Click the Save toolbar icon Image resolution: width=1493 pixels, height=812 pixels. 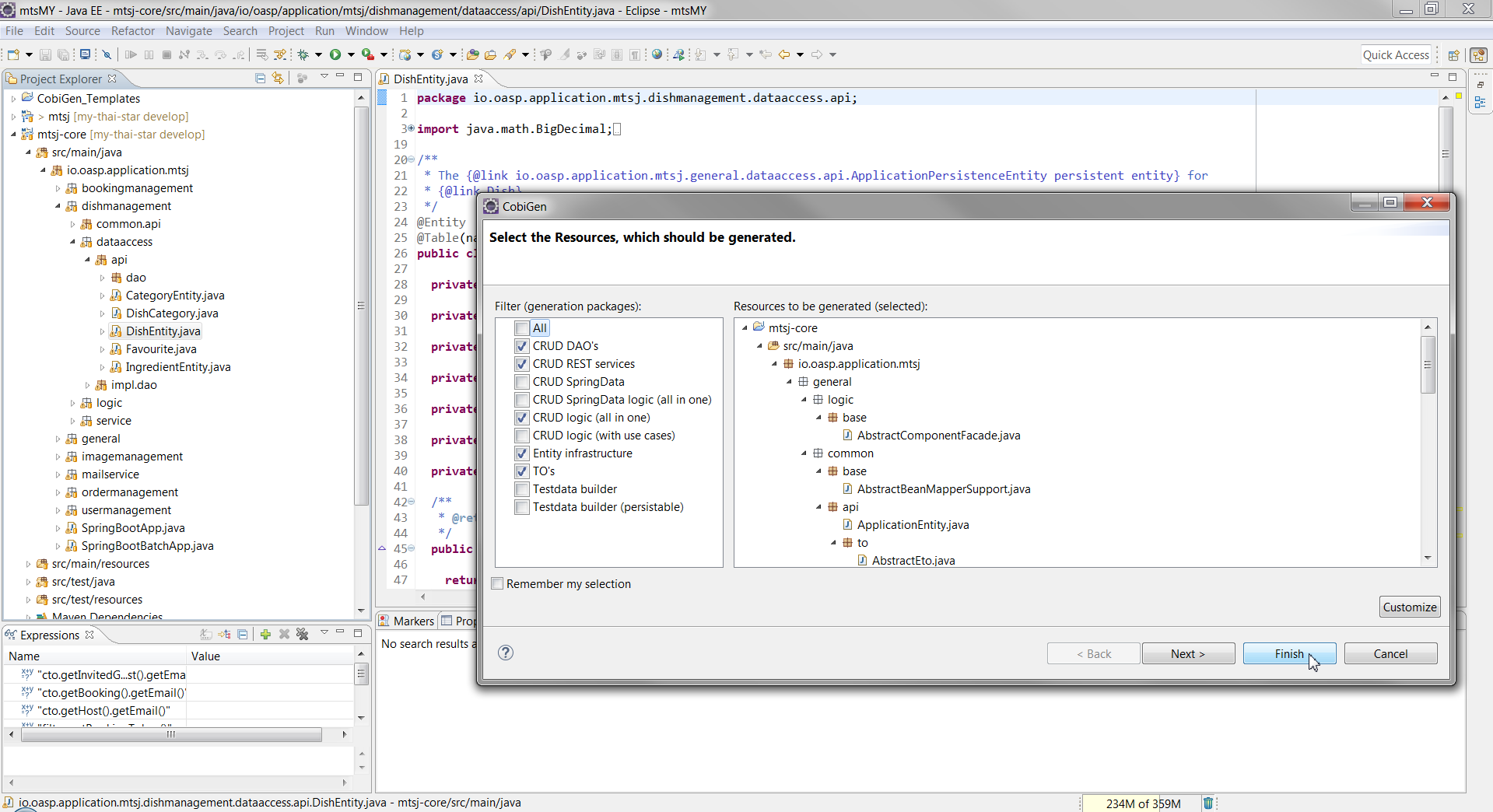pyautogui.click(x=45, y=54)
